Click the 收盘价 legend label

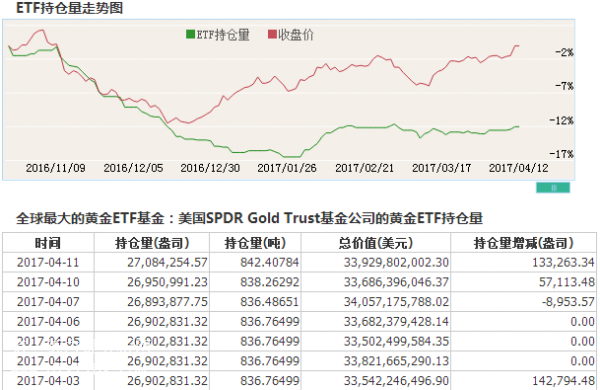pyautogui.click(x=295, y=35)
